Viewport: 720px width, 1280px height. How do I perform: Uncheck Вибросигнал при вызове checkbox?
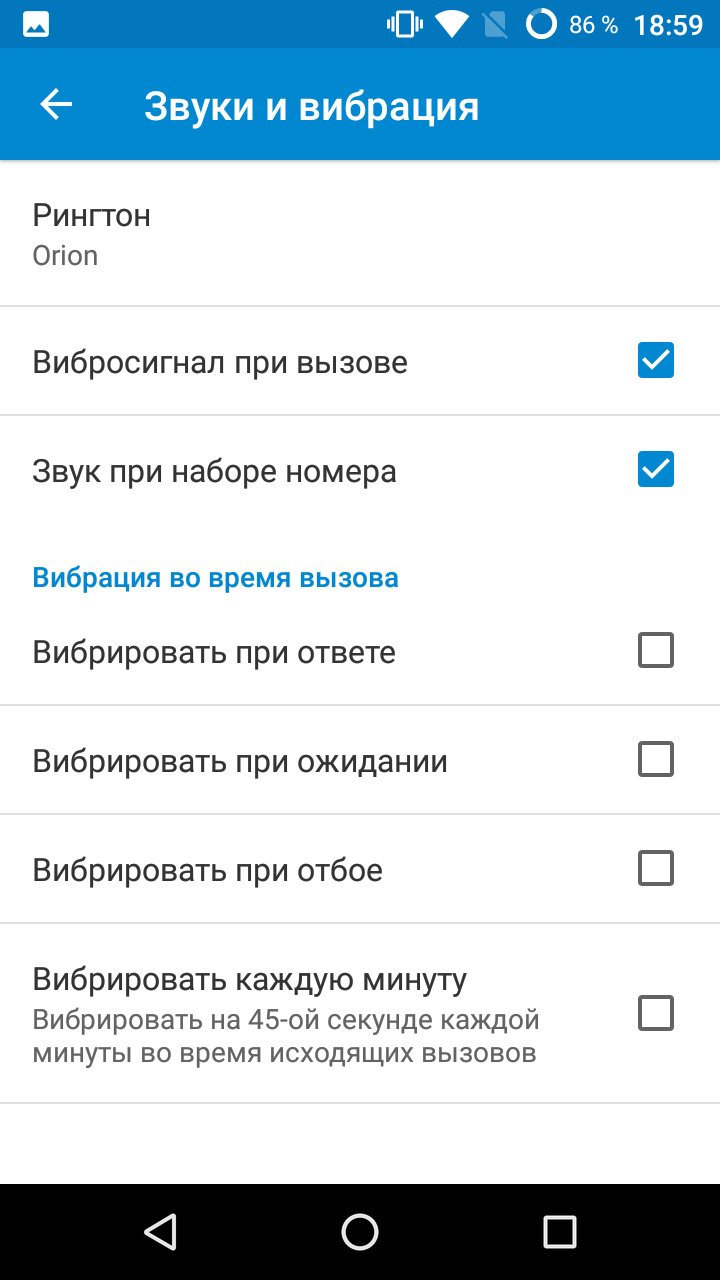click(x=656, y=360)
